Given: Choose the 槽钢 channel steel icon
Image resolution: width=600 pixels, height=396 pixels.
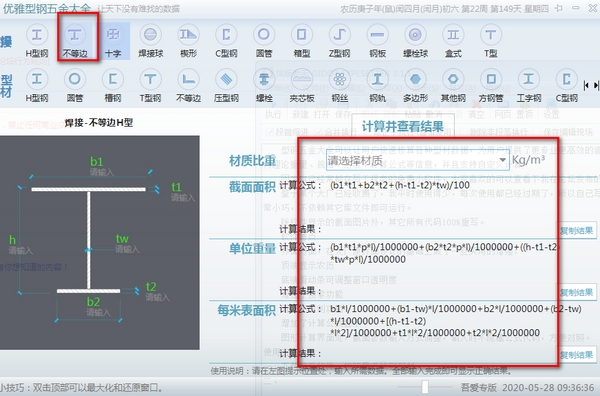Looking at the screenshot, I should 112,86.
